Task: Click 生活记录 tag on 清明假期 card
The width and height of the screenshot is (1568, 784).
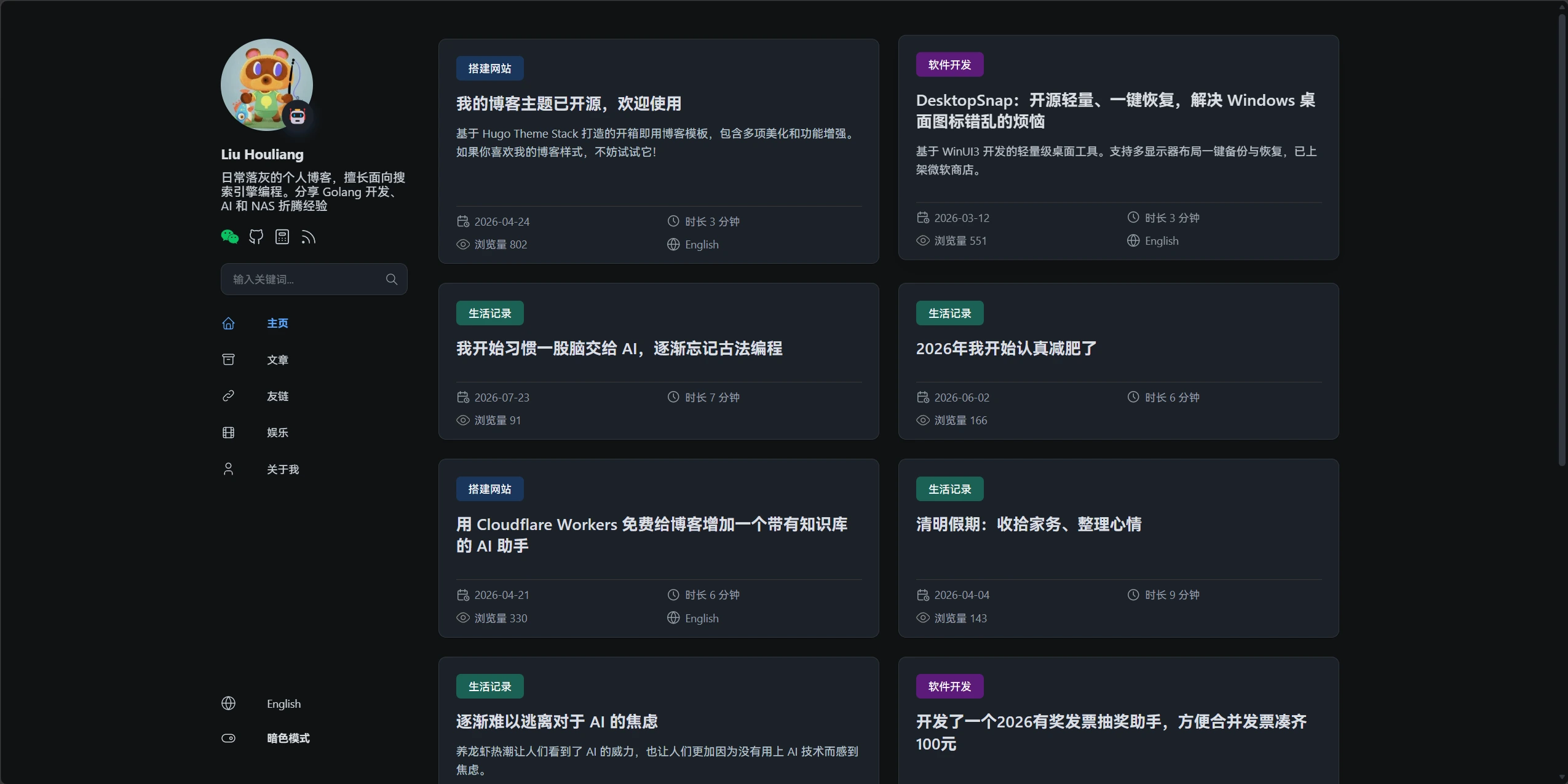Action: coord(950,489)
